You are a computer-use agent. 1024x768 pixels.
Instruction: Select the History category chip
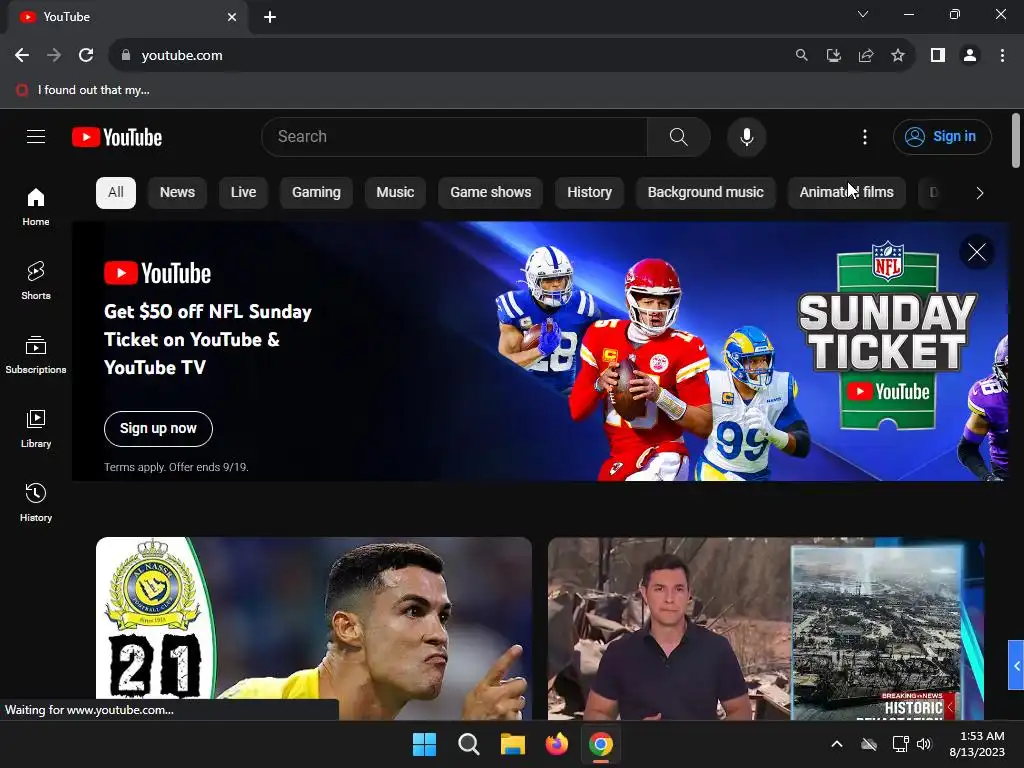pyautogui.click(x=589, y=193)
